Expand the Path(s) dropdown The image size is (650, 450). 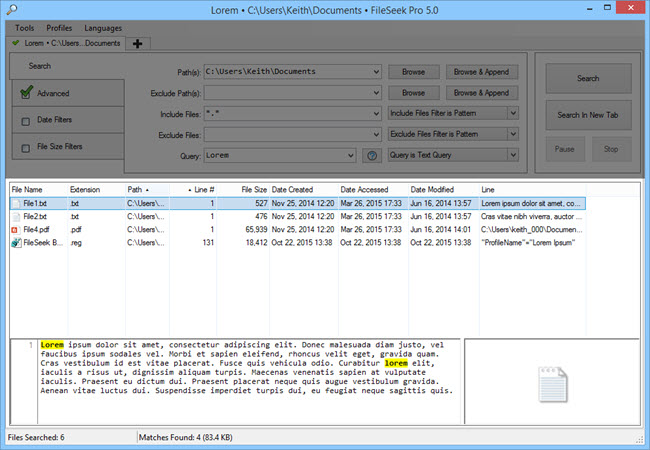click(x=376, y=72)
